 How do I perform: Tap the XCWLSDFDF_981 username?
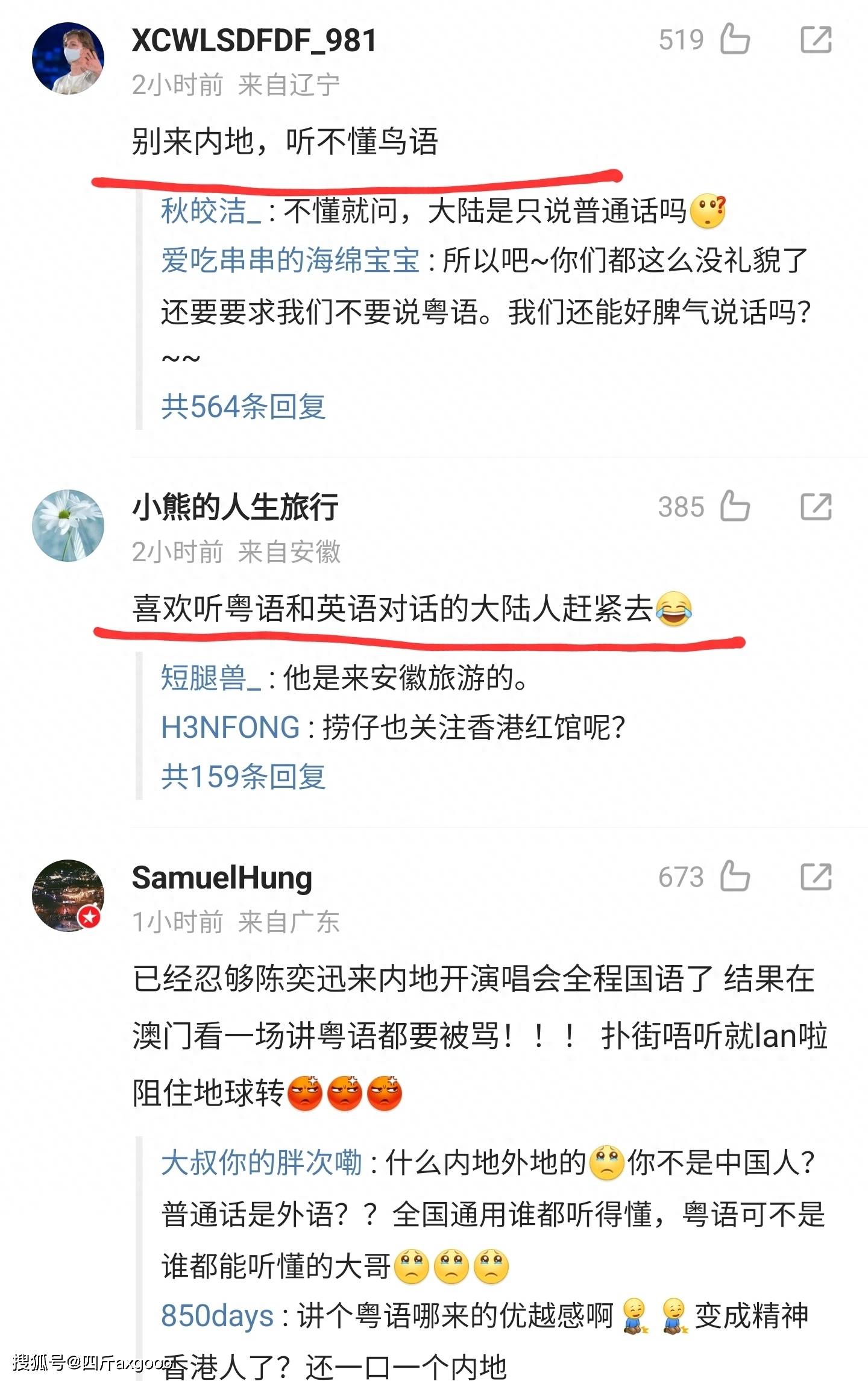254,41
